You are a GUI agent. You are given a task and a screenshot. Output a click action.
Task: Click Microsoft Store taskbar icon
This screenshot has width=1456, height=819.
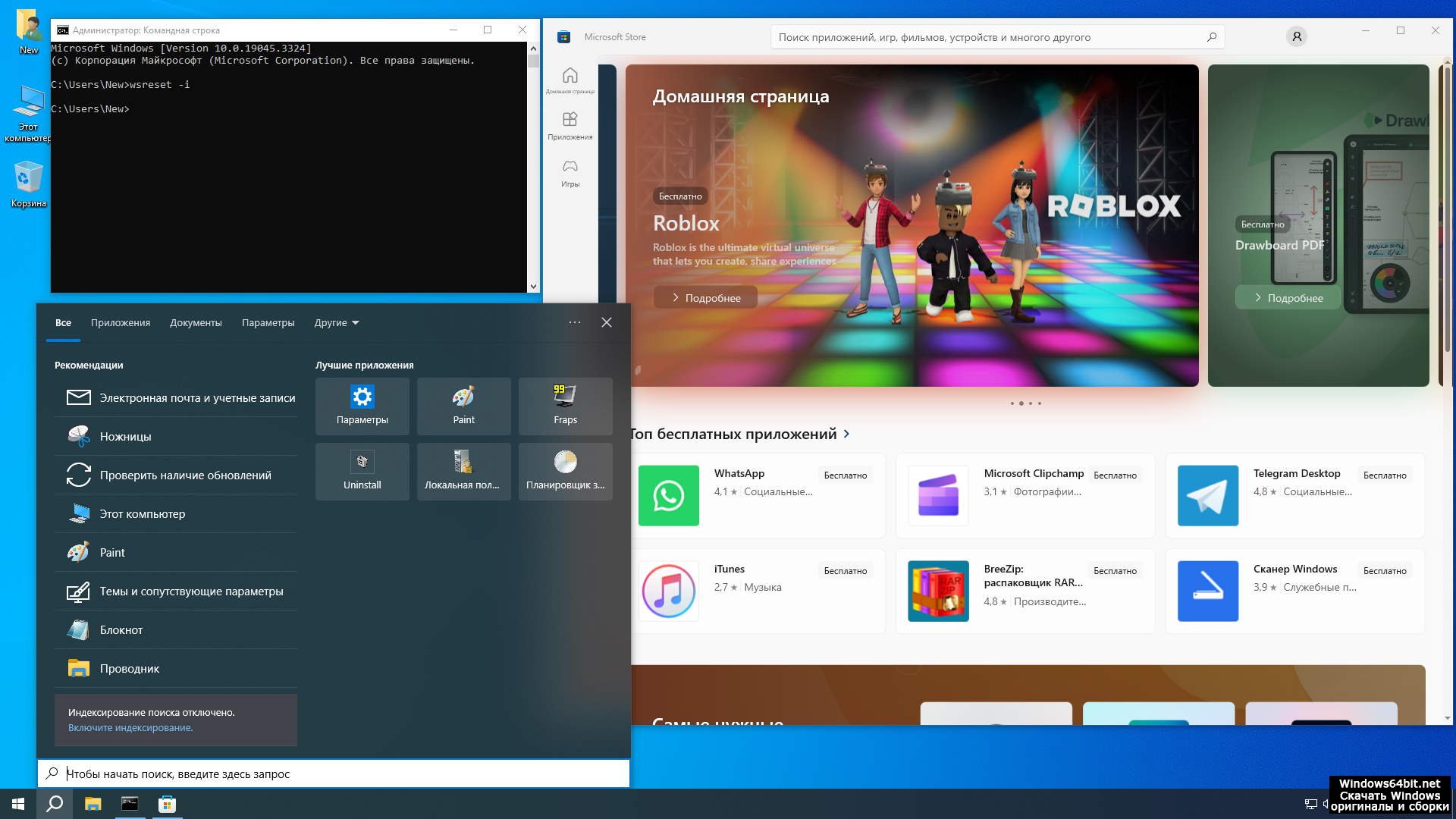(x=167, y=804)
